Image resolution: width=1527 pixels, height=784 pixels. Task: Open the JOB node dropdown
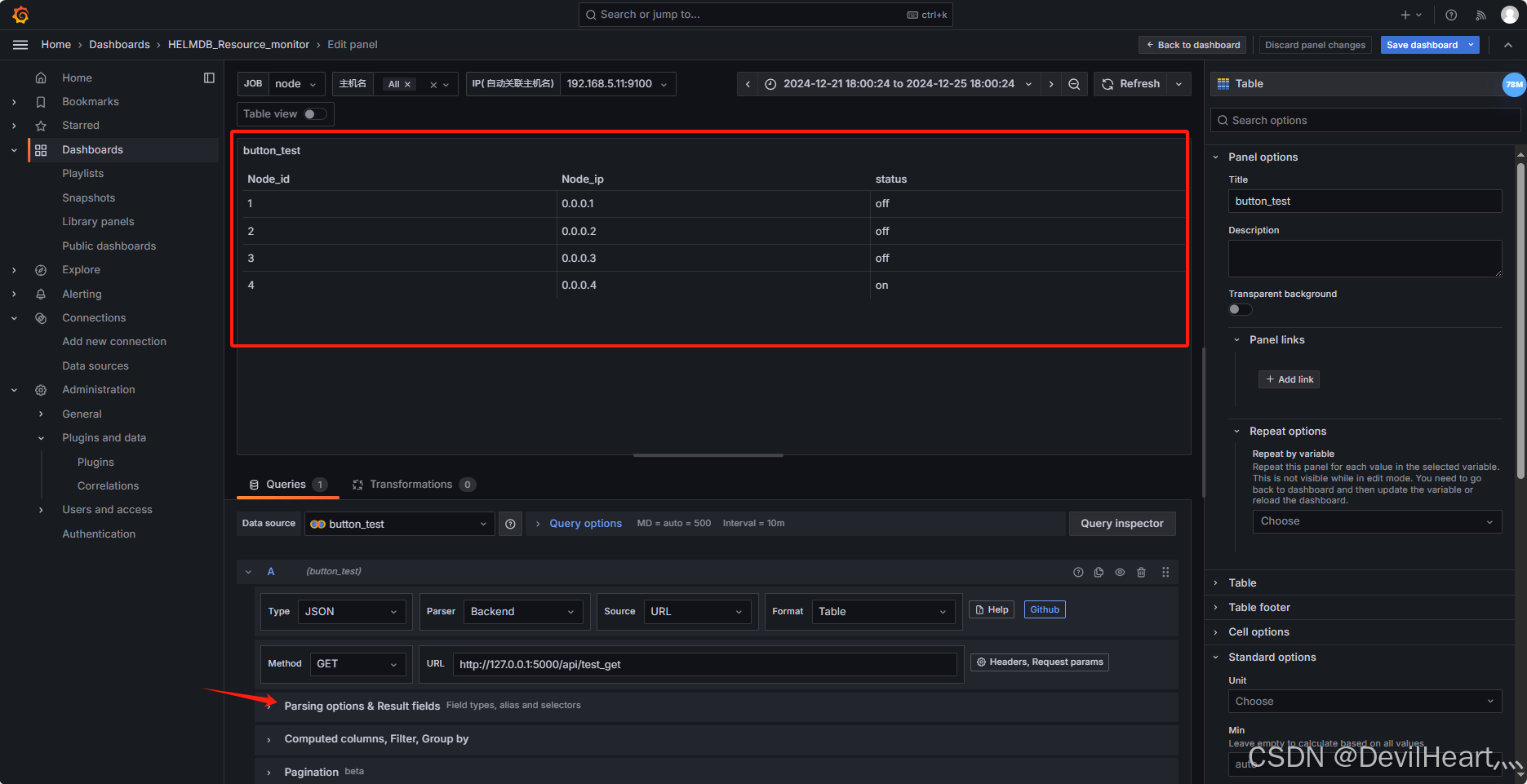click(297, 84)
